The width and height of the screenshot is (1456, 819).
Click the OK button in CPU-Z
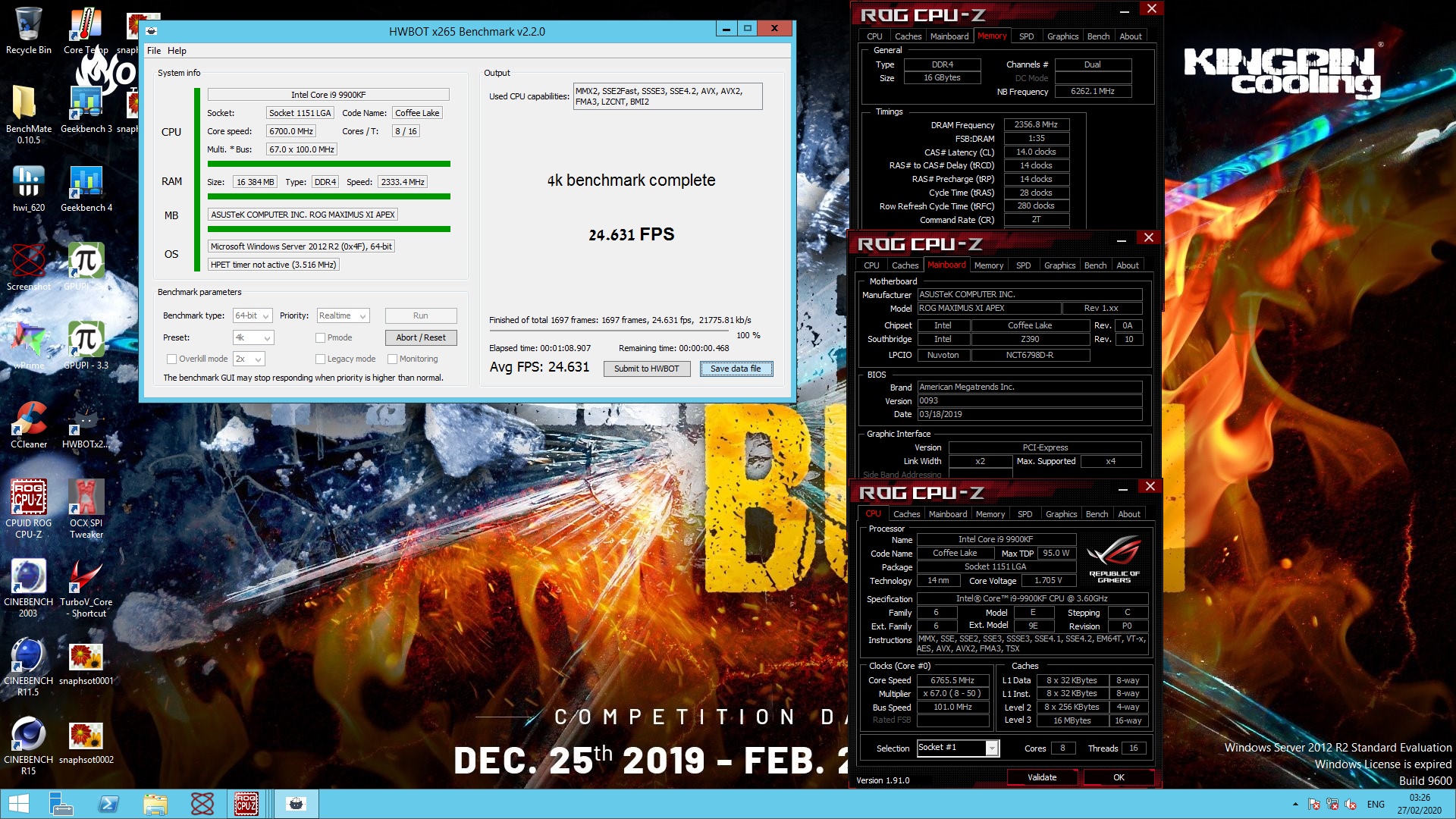[x=1119, y=777]
